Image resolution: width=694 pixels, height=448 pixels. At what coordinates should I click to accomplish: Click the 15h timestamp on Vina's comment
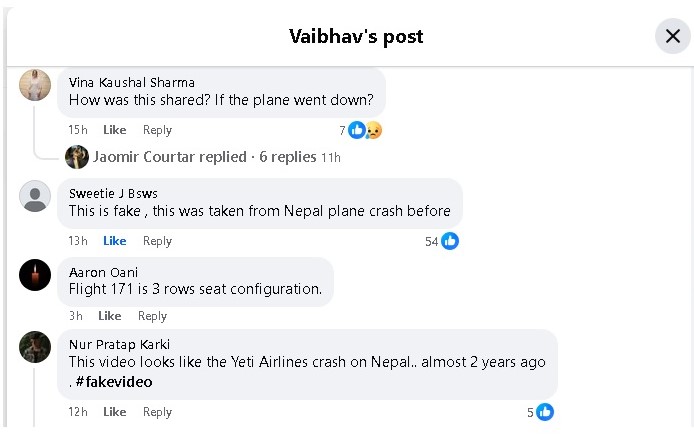tap(77, 130)
